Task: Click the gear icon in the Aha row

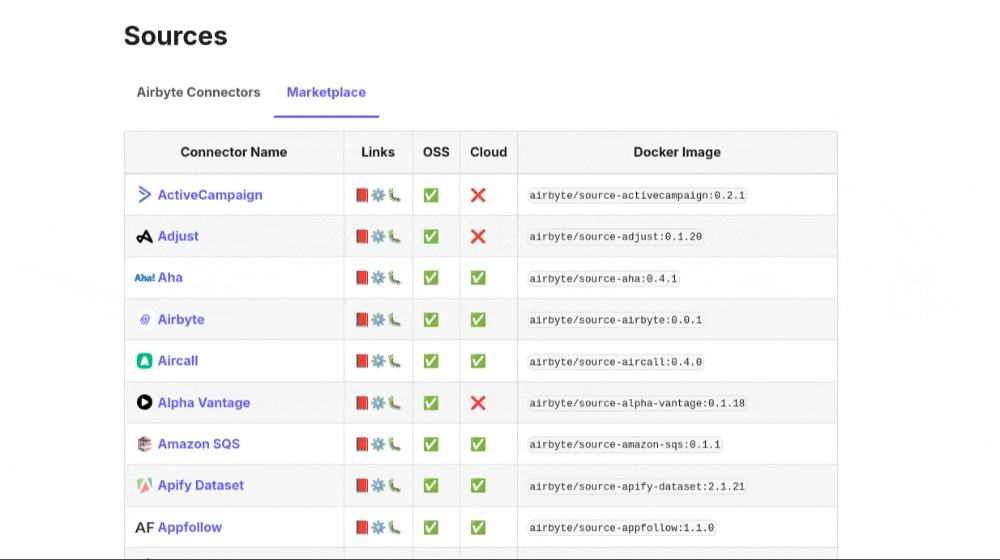Action: point(378,278)
